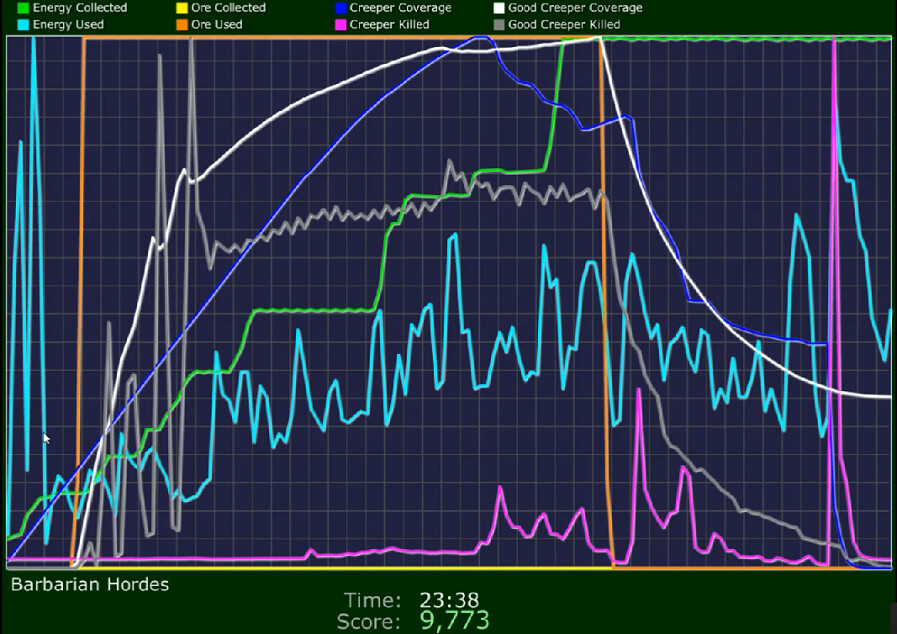
Task: Select the 'Creeper Killed' legend label
Action: pyautogui.click(x=389, y=25)
